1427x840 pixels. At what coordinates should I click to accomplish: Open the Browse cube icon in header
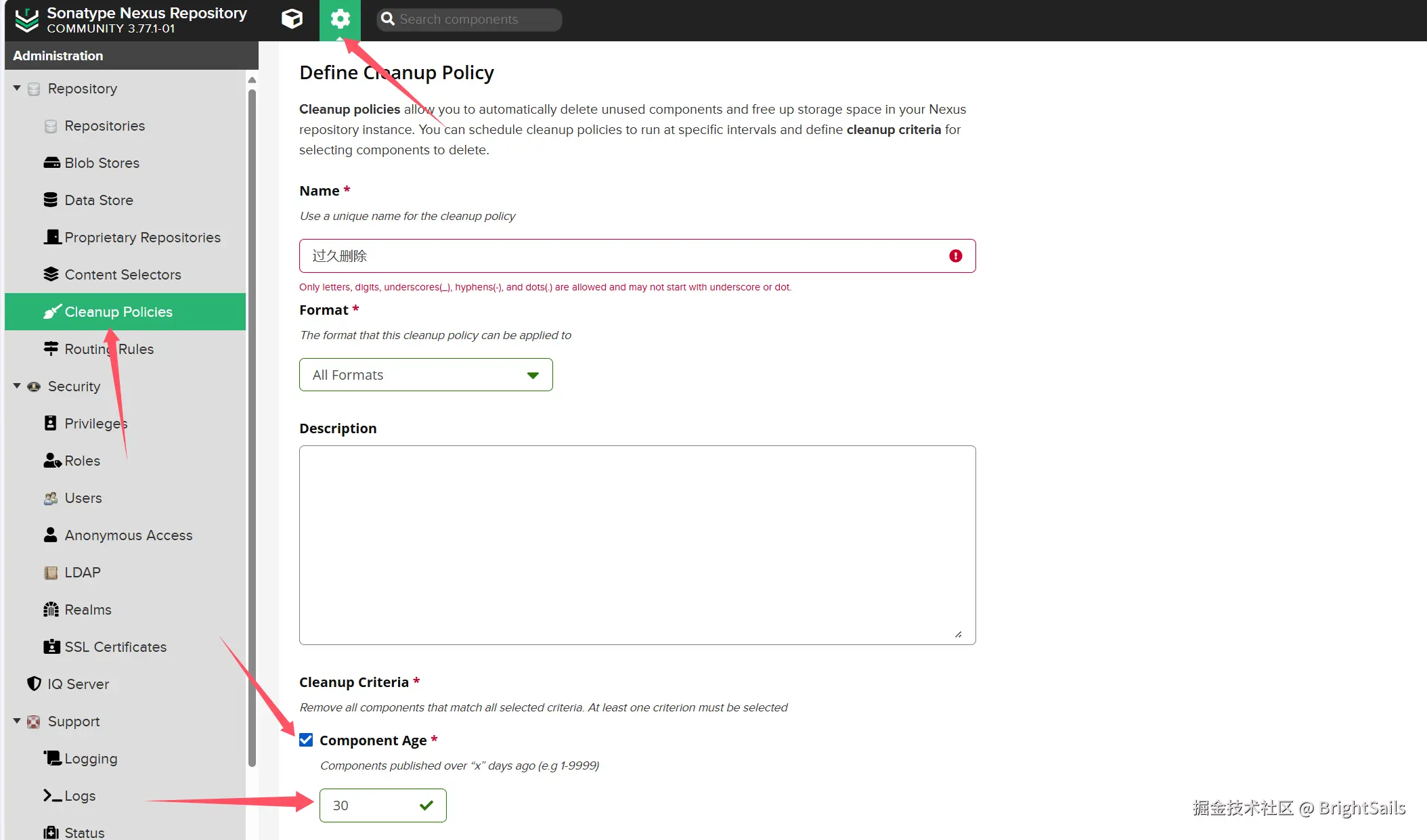292,19
